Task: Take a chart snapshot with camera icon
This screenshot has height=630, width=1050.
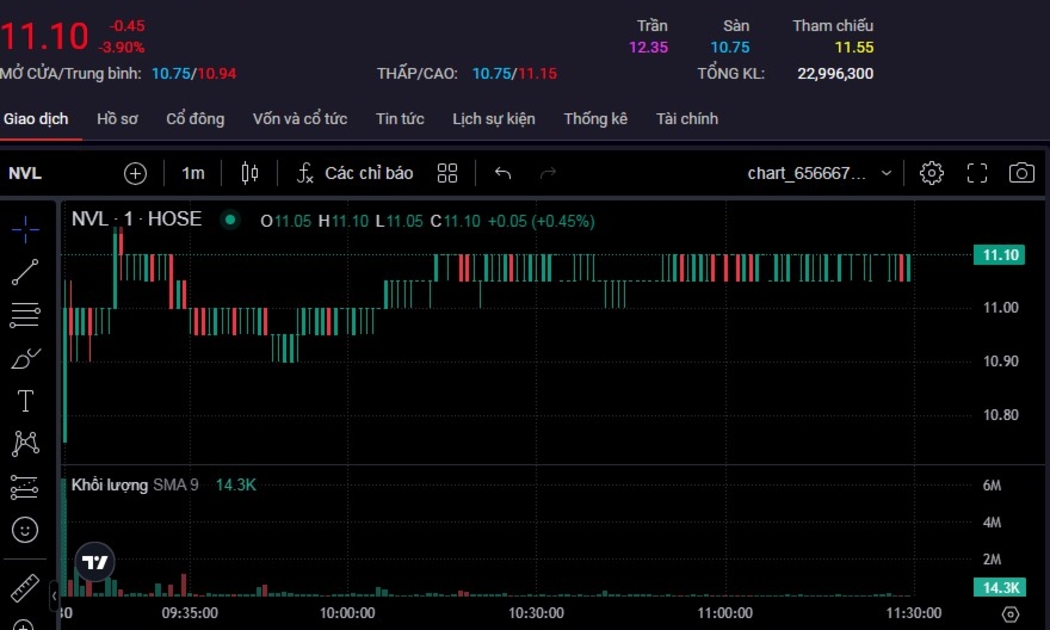Action: (1021, 173)
